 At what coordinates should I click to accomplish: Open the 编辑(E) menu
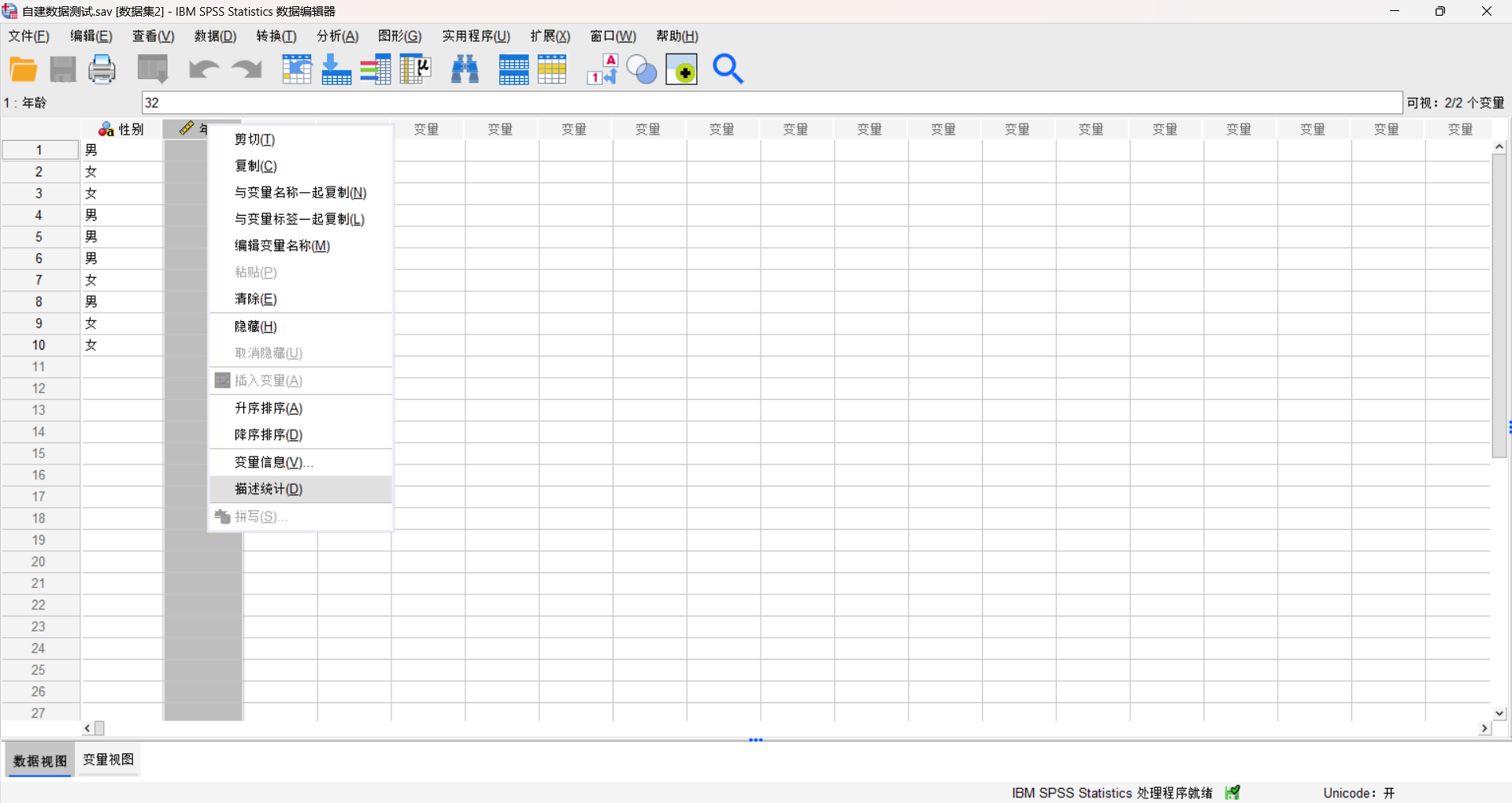(x=91, y=36)
